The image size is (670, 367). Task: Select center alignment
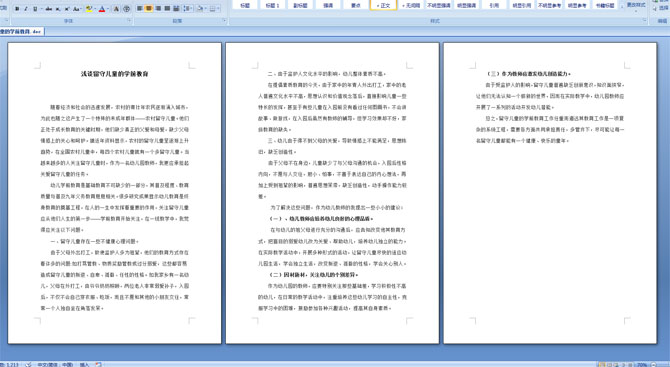pos(149,9)
